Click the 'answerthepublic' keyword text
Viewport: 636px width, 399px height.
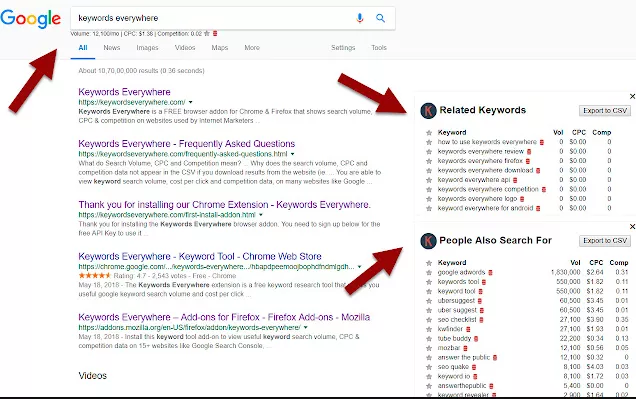462,386
